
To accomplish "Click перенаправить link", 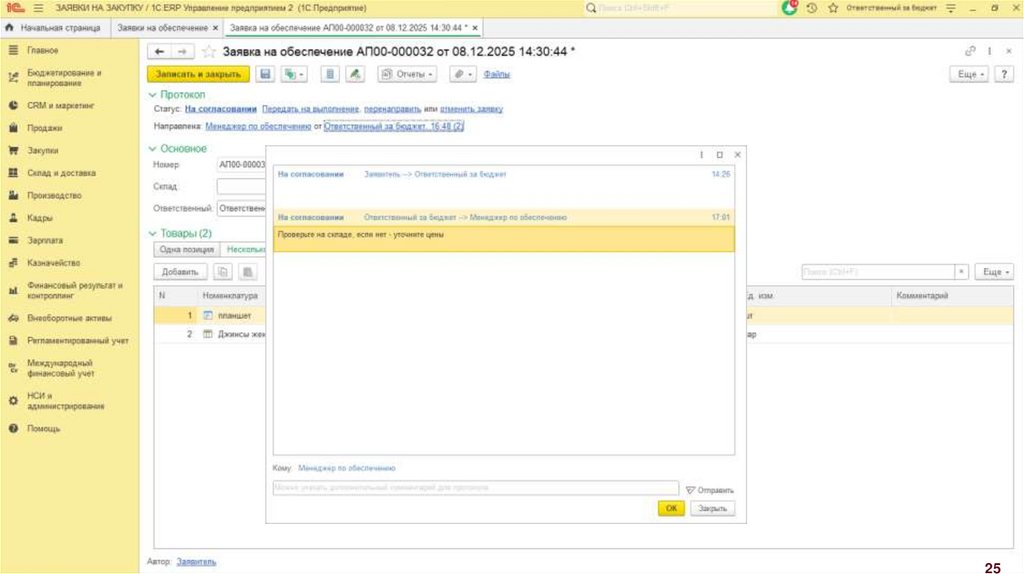I will point(392,109).
